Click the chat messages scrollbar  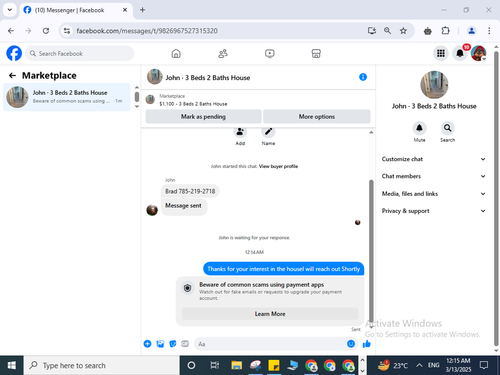point(371,250)
